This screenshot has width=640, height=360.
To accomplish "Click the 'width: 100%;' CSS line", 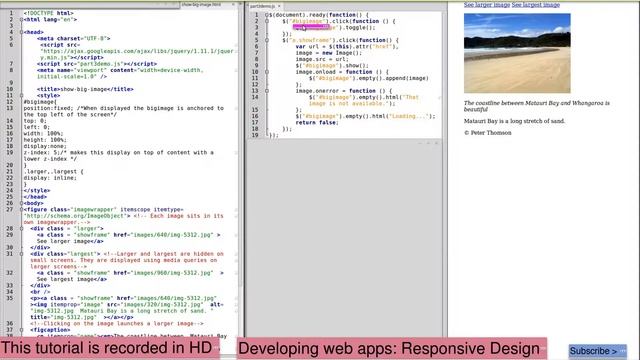I will click(x=43, y=133).
